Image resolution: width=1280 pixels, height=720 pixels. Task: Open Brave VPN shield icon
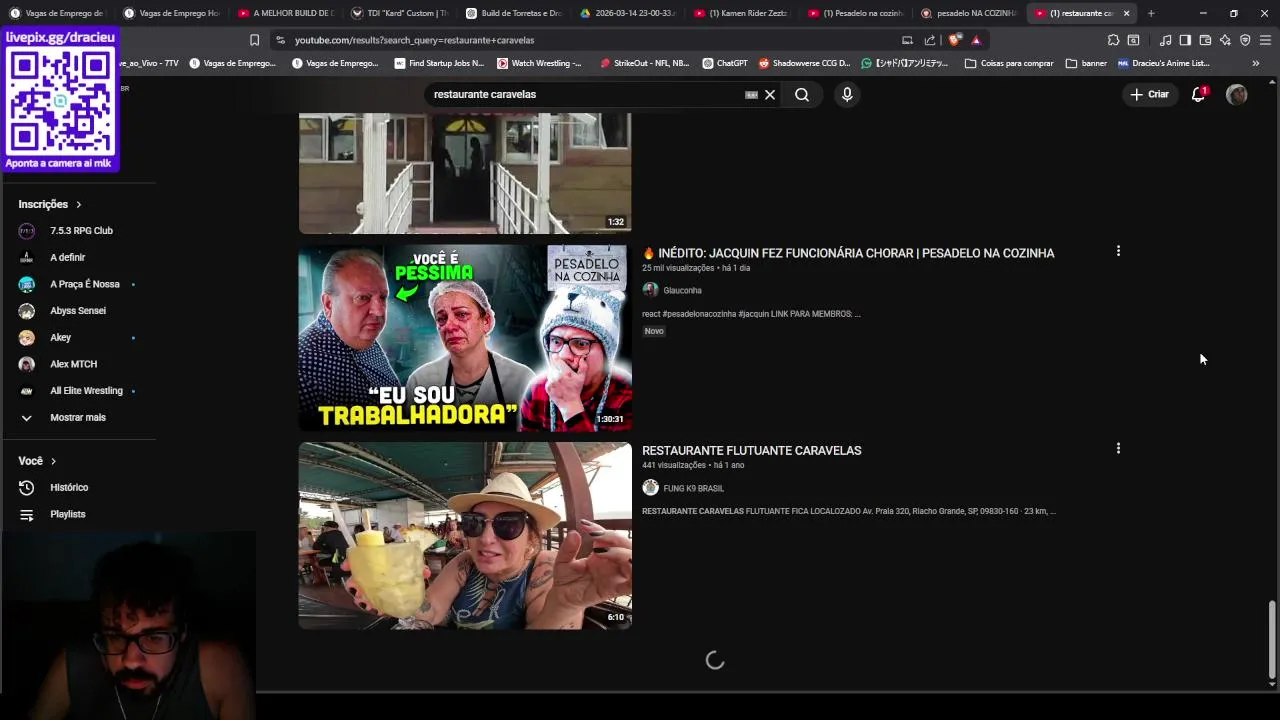click(1245, 40)
